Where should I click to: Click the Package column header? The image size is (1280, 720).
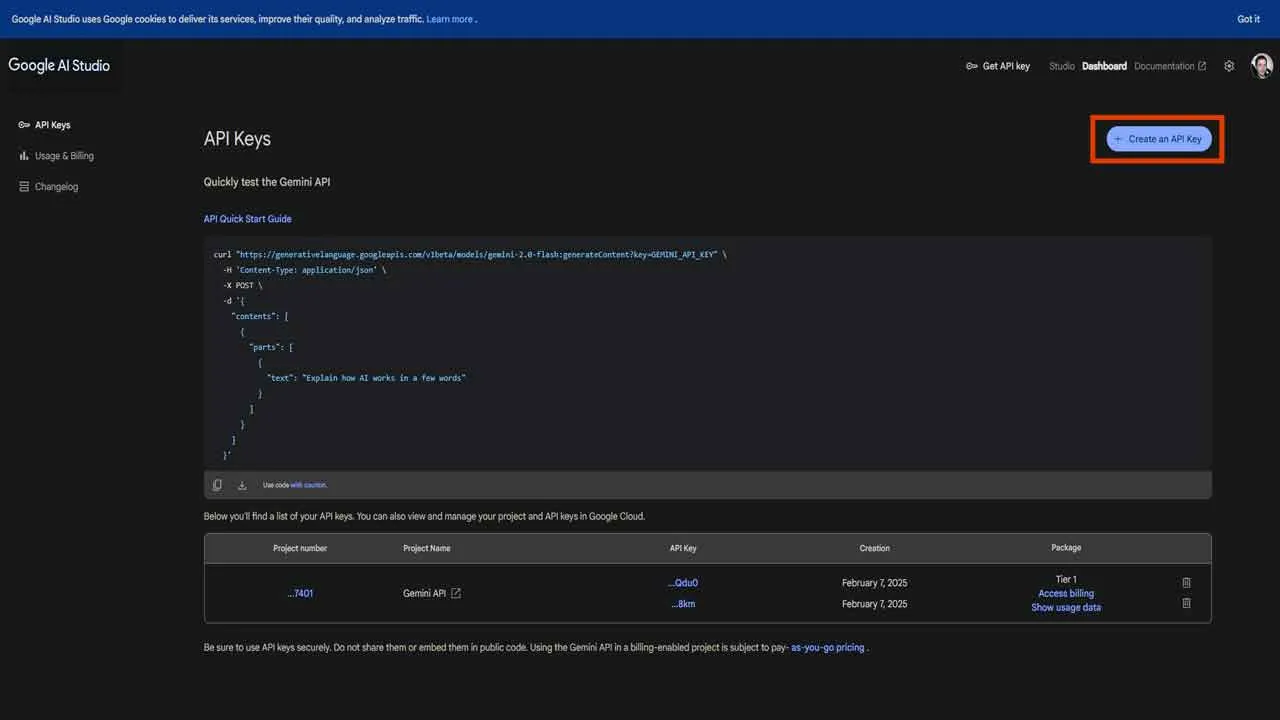coord(1066,548)
